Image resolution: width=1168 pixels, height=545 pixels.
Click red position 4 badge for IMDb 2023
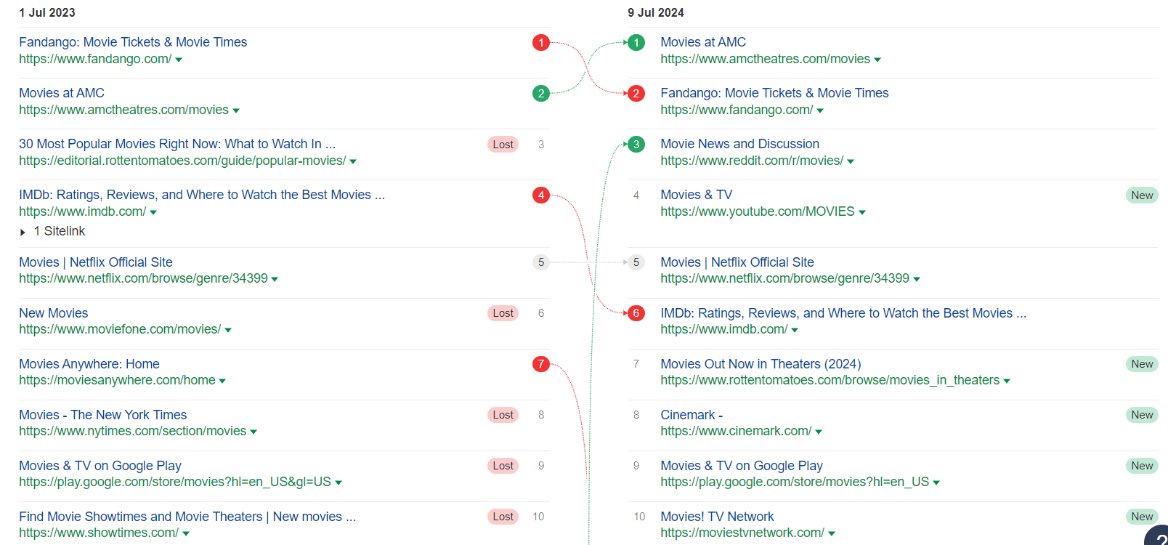541,195
